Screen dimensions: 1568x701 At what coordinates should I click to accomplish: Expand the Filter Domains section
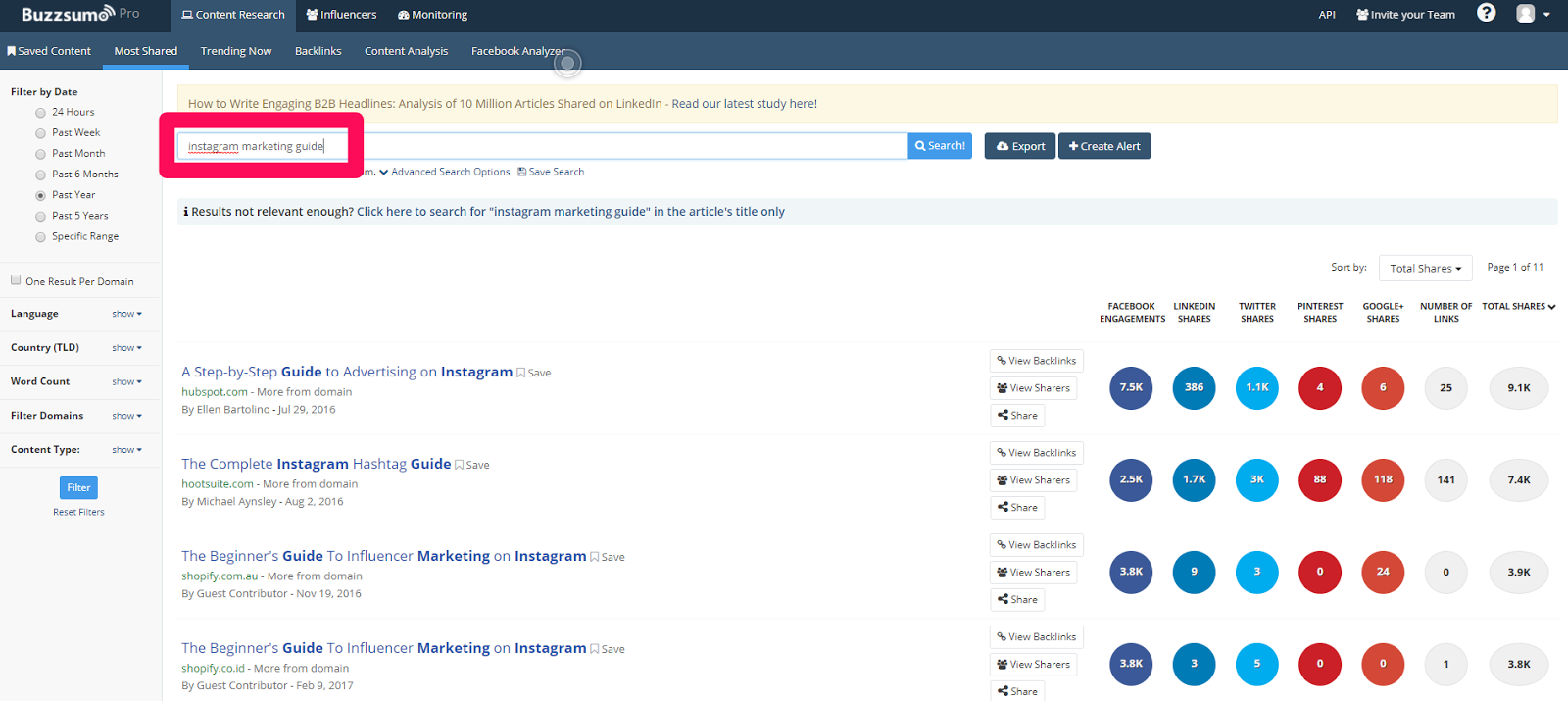(x=126, y=416)
